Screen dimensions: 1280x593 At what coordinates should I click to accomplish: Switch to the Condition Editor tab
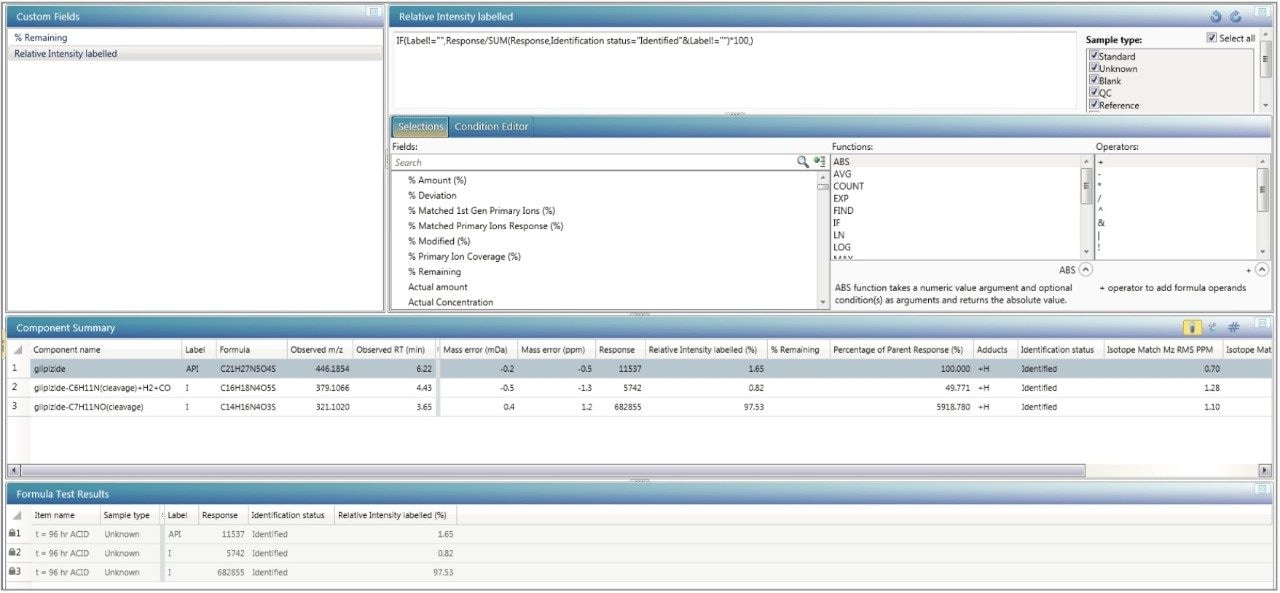[x=490, y=126]
